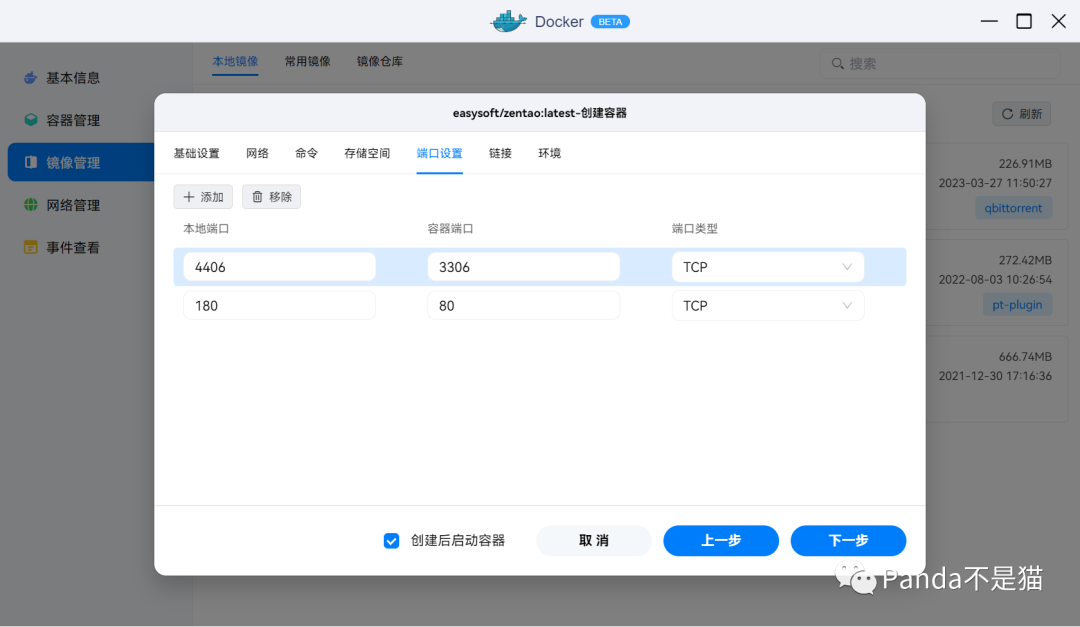Screen dimensions: 1080x627
Task: Click the 容器端口 column header
Action: point(450,229)
